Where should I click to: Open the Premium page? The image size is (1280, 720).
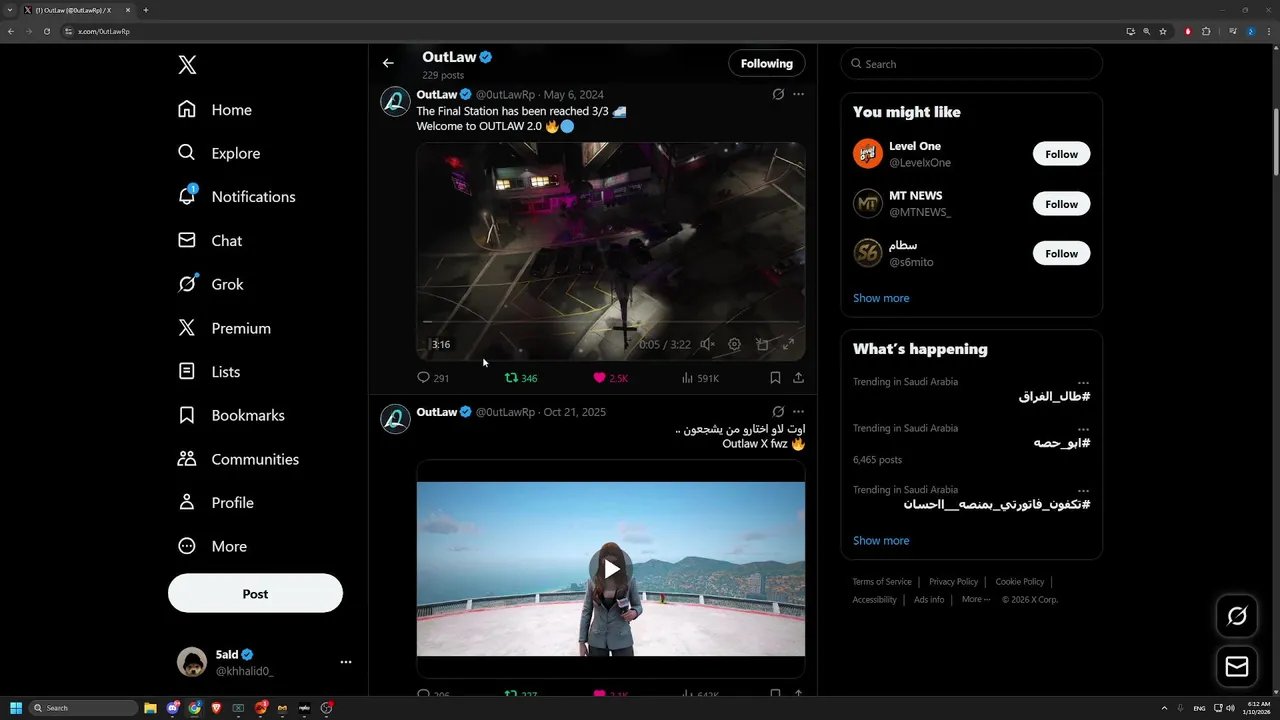click(x=224, y=328)
